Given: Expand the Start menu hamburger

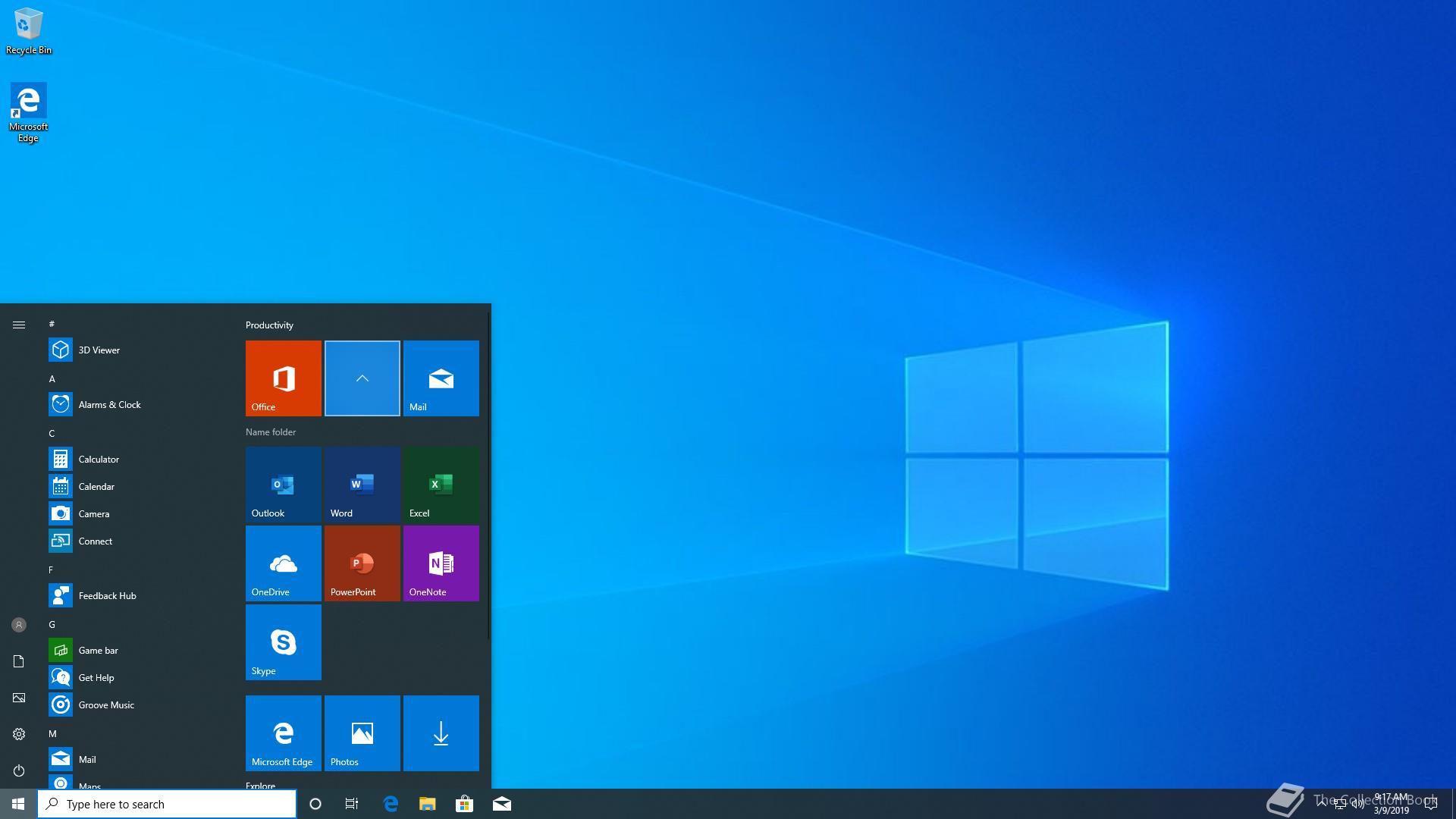Looking at the screenshot, I should (19, 325).
